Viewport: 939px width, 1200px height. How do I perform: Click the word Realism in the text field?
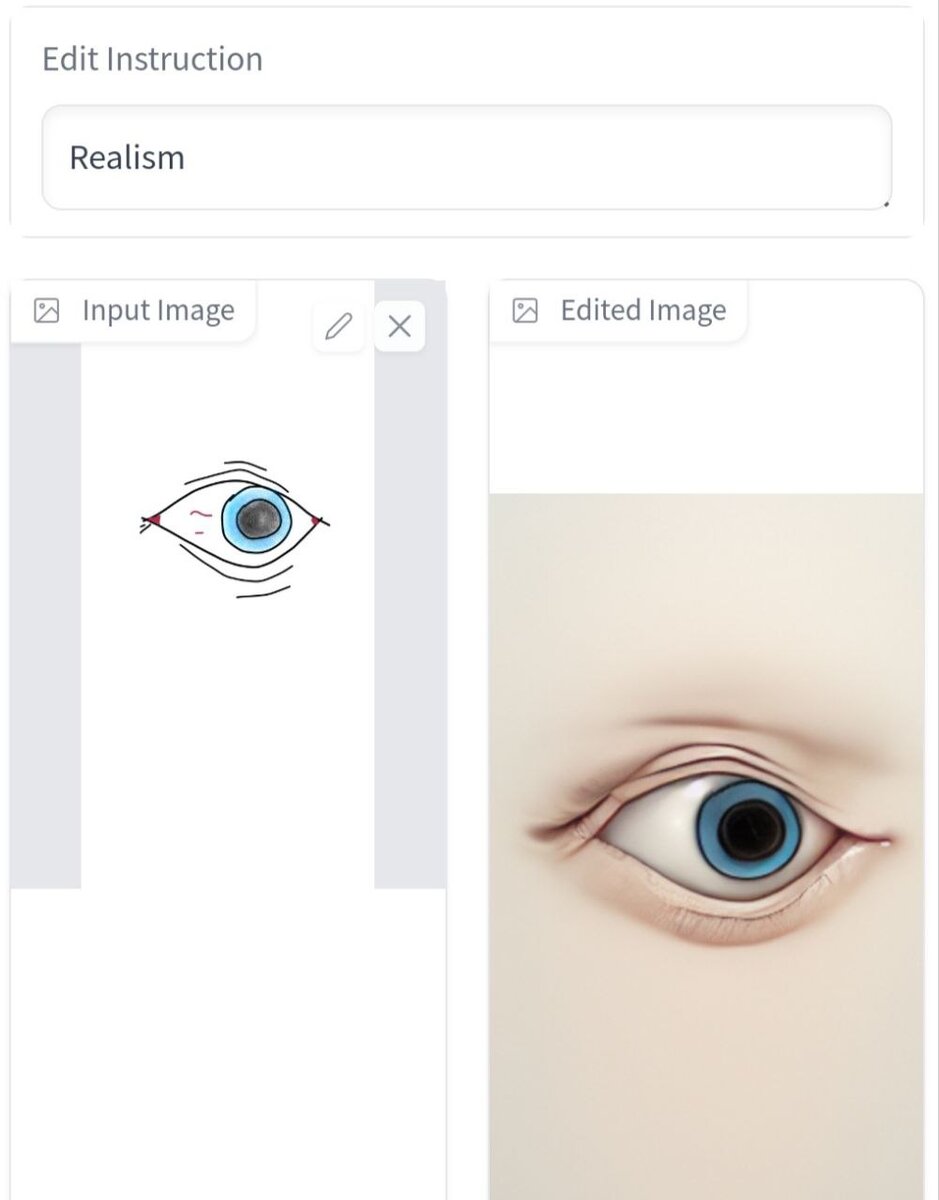(x=127, y=158)
